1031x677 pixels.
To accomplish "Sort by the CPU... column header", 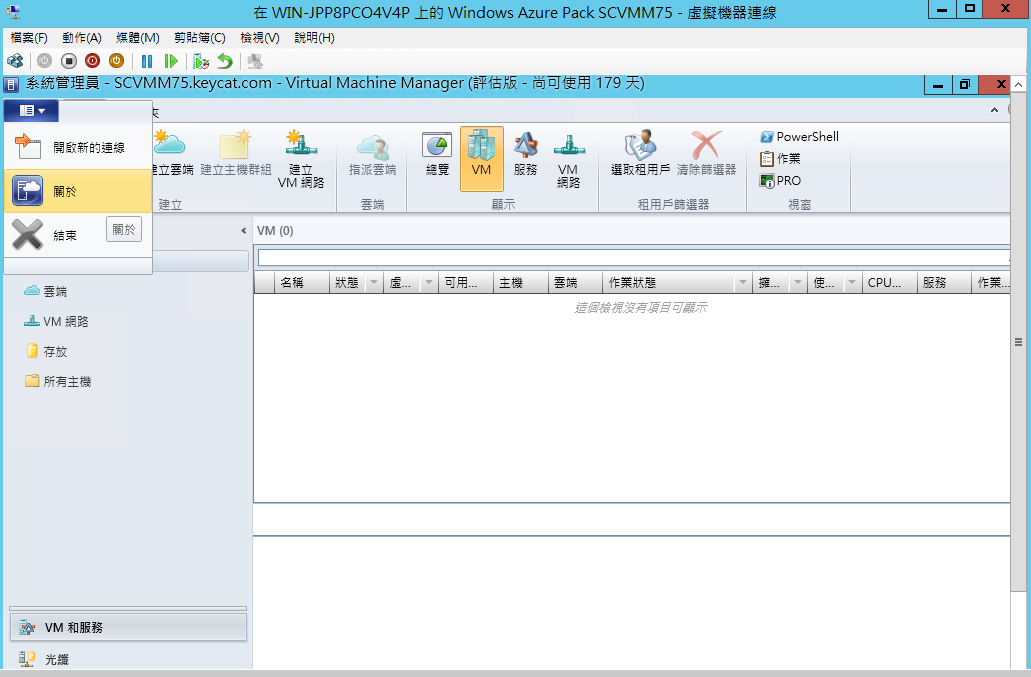I will [x=890, y=283].
